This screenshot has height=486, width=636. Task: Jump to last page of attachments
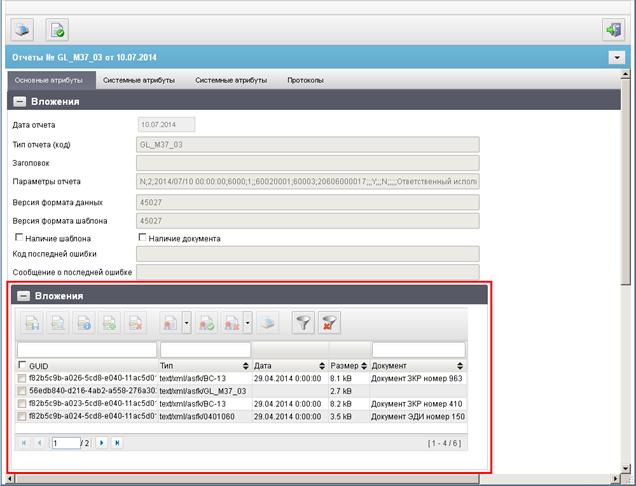click(x=117, y=443)
